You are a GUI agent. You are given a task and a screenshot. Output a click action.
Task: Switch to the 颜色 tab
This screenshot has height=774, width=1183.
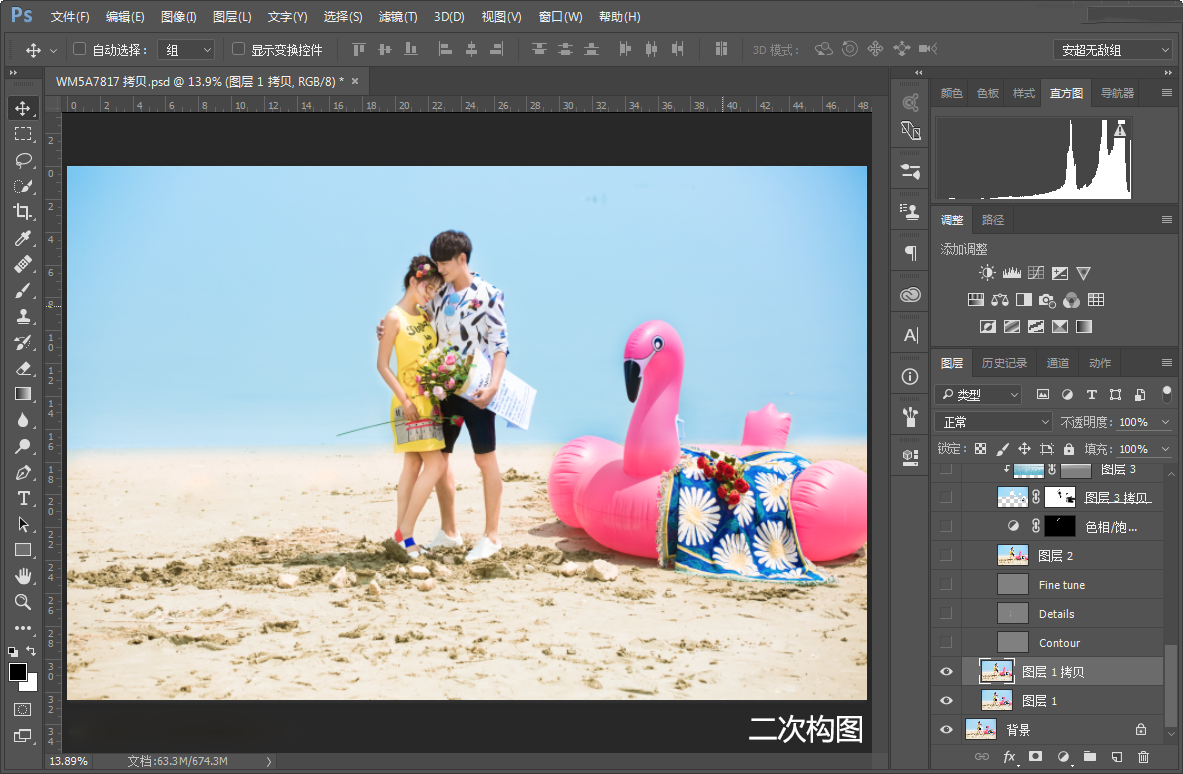click(951, 93)
